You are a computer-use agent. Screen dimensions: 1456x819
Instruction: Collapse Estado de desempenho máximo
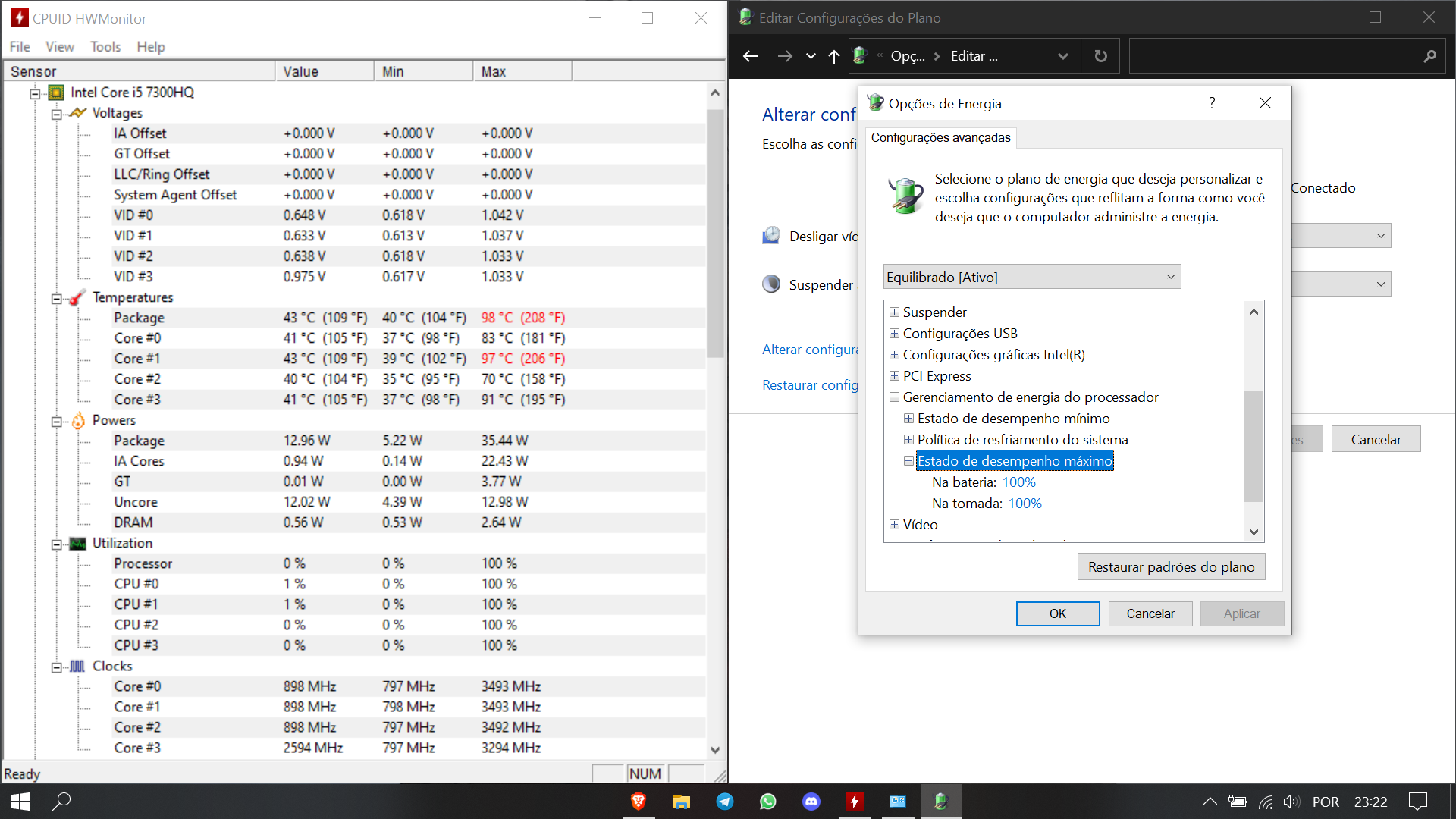pyautogui.click(x=908, y=461)
